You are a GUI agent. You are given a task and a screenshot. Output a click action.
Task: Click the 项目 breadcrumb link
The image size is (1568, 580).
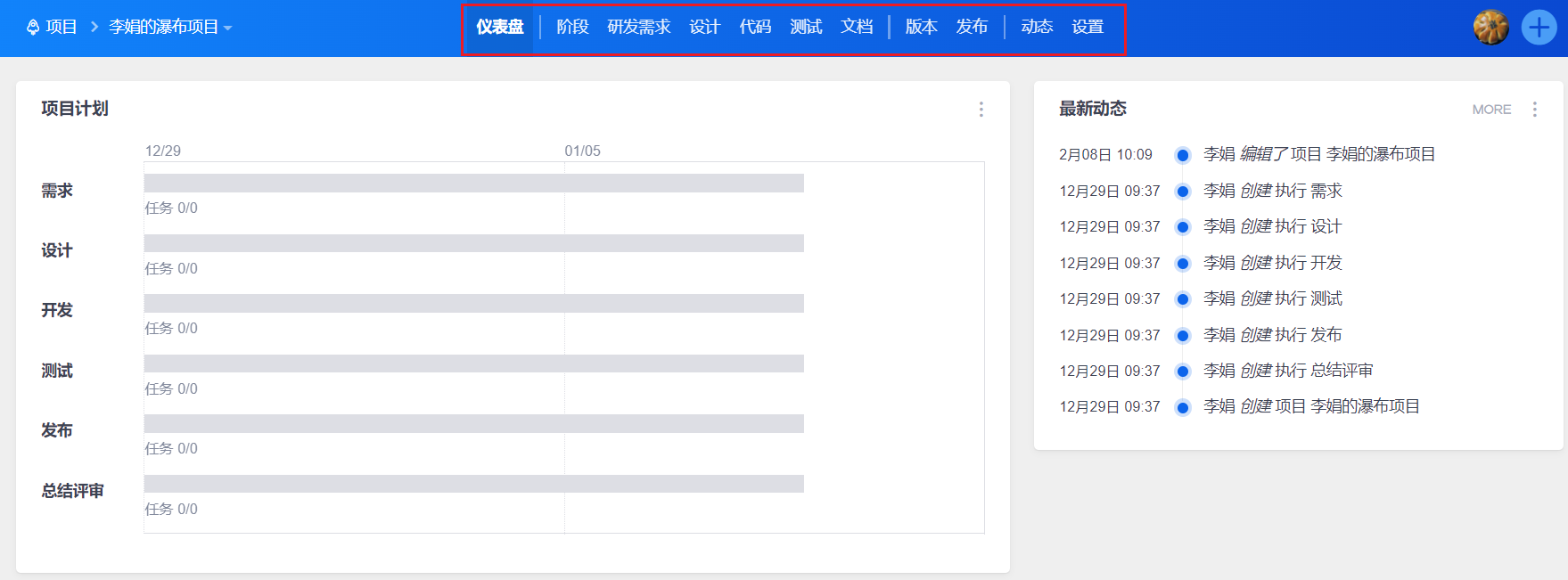[62, 28]
